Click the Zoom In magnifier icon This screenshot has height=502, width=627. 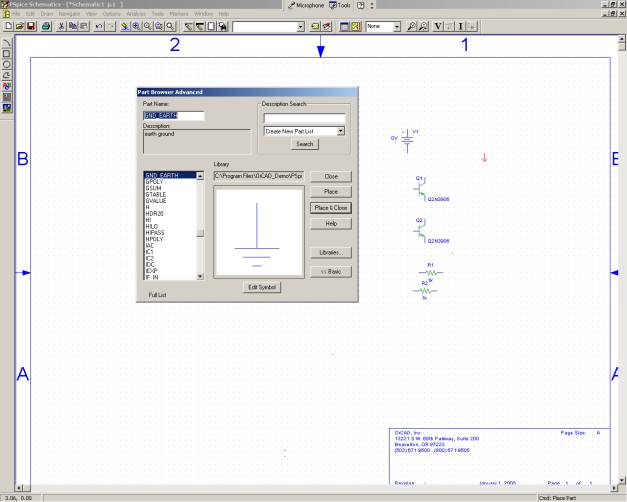[x=136, y=25]
